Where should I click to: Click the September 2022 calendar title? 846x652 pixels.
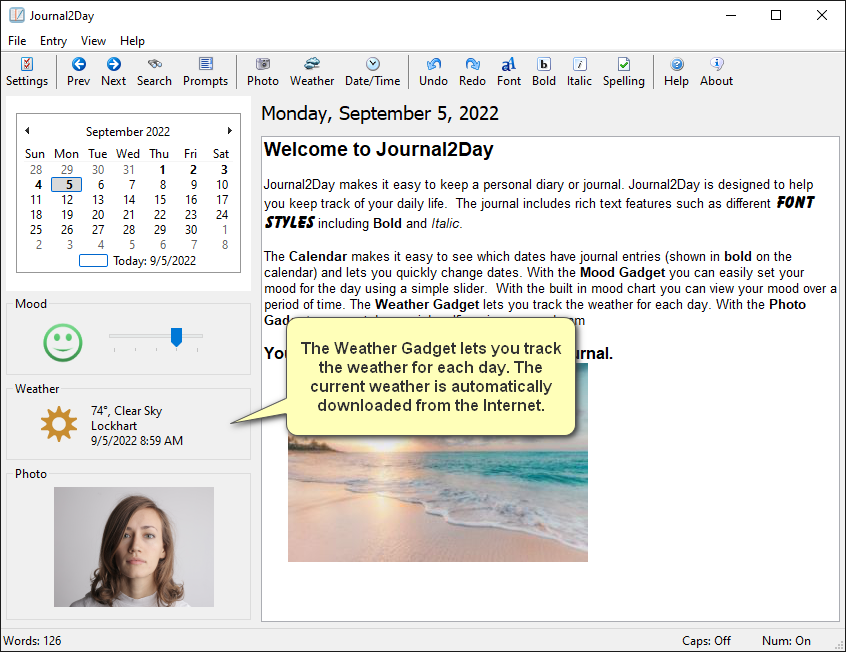pos(128,132)
